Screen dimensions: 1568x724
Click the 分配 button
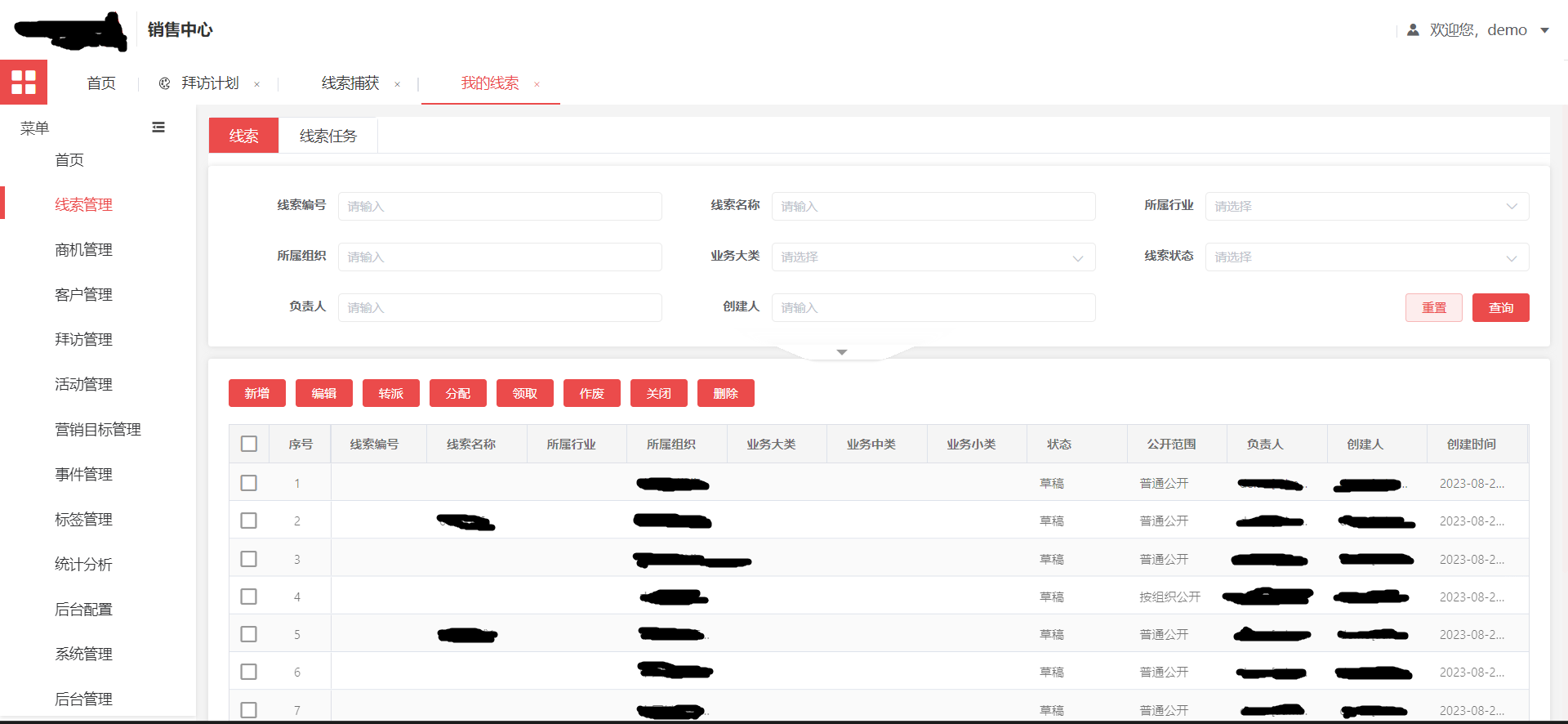tap(458, 393)
